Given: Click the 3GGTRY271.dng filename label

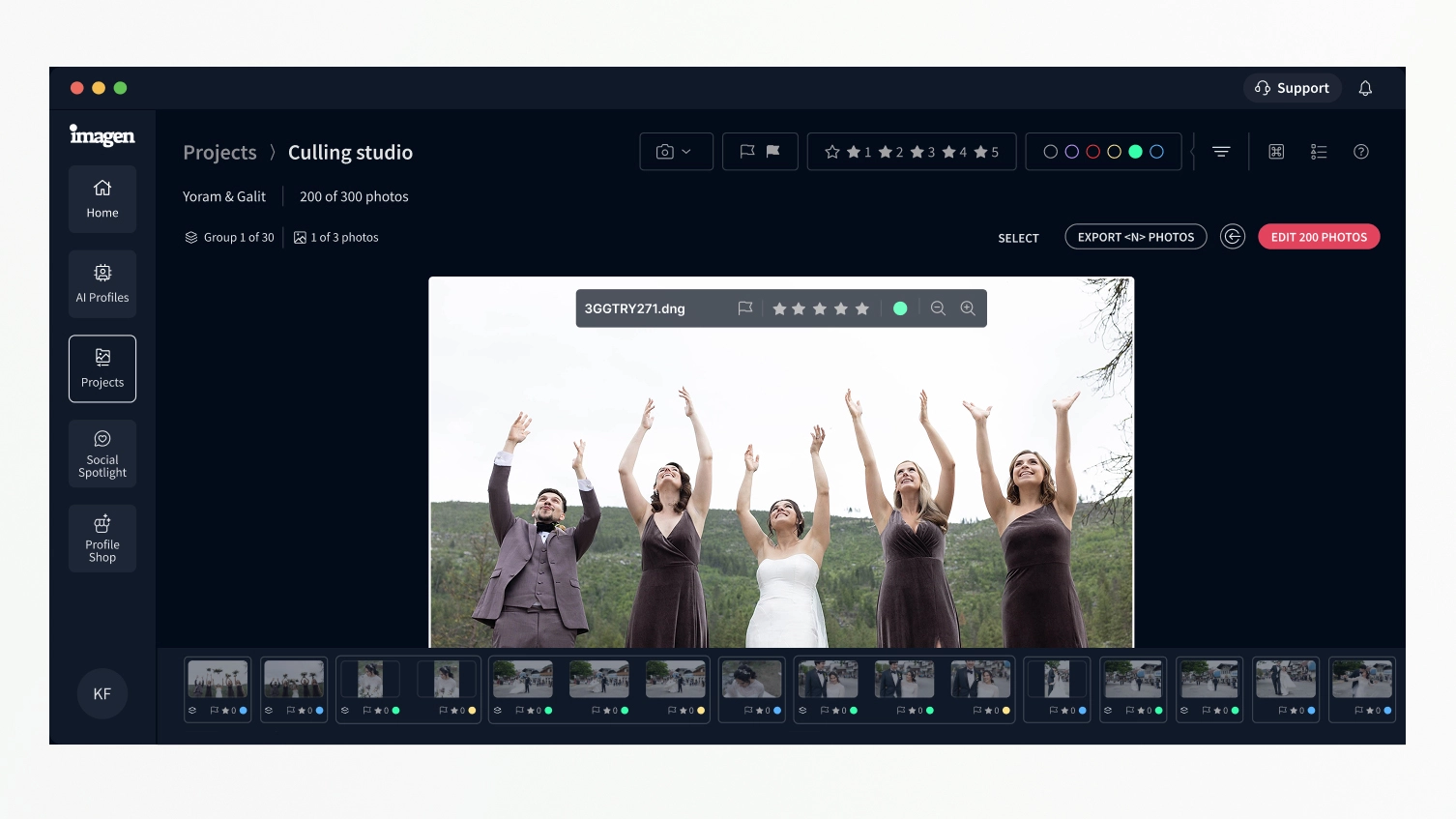Looking at the screenshot, I should coord(634,308).
